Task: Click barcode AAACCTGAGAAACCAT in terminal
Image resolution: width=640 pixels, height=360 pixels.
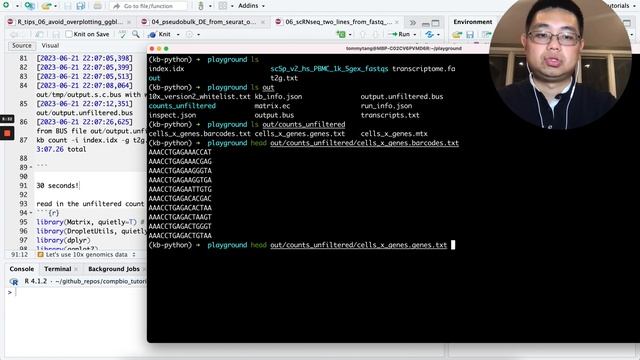Action: (x=180, y=152)
